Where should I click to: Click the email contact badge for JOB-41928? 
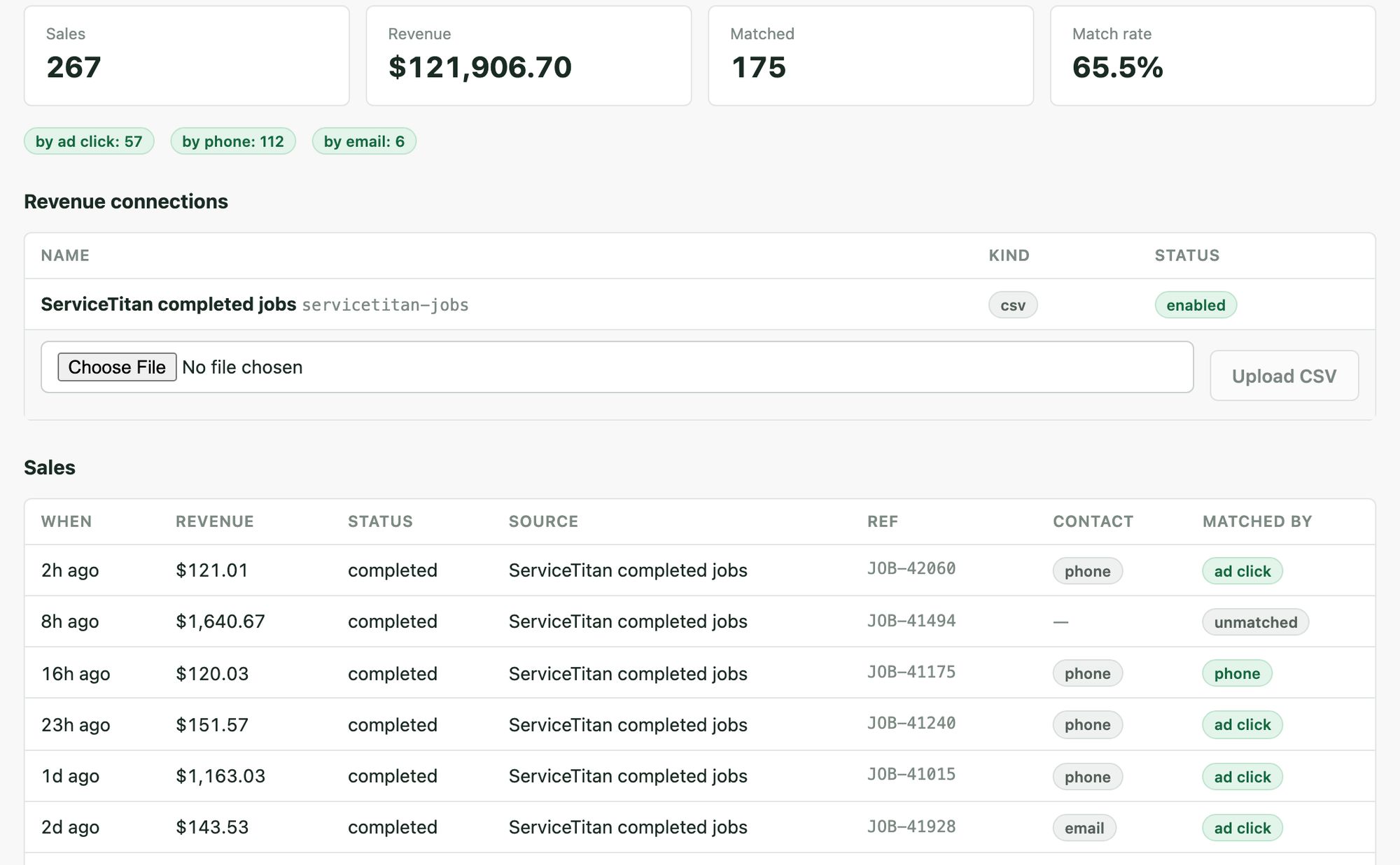[1084, 828]
